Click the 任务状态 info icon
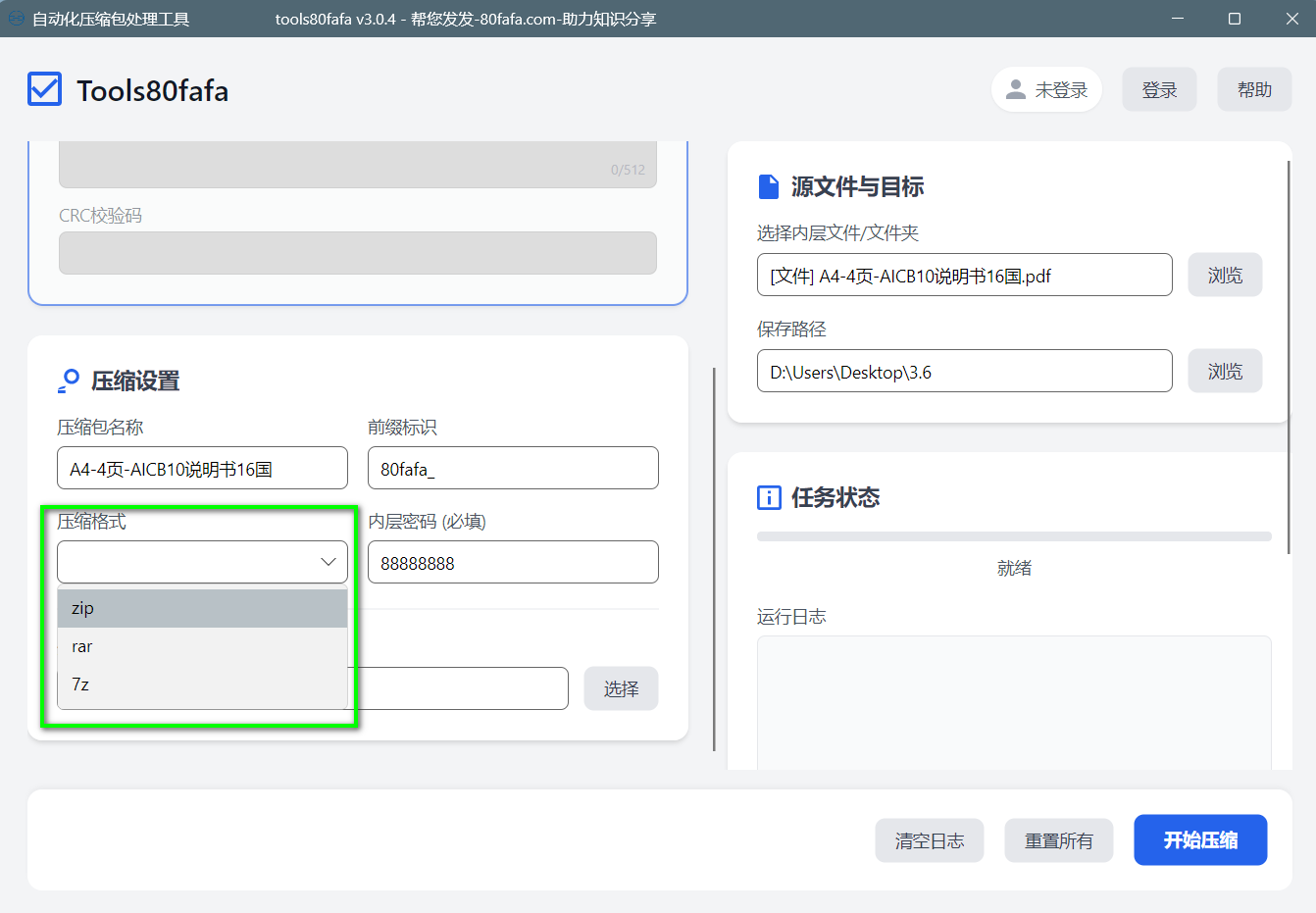This screenshot has width=1316, height=913. (769, 497)
